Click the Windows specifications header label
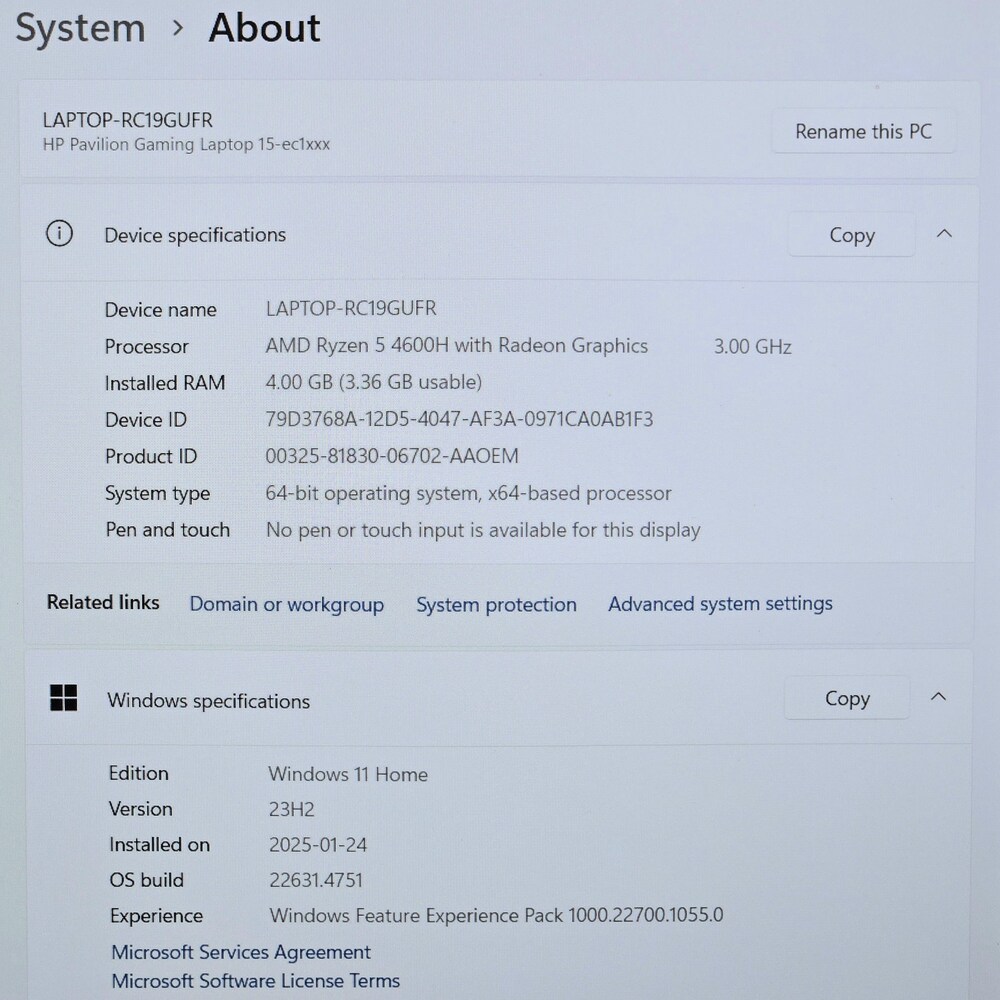Screen dimensions: 1000x1000 point(208,700)
